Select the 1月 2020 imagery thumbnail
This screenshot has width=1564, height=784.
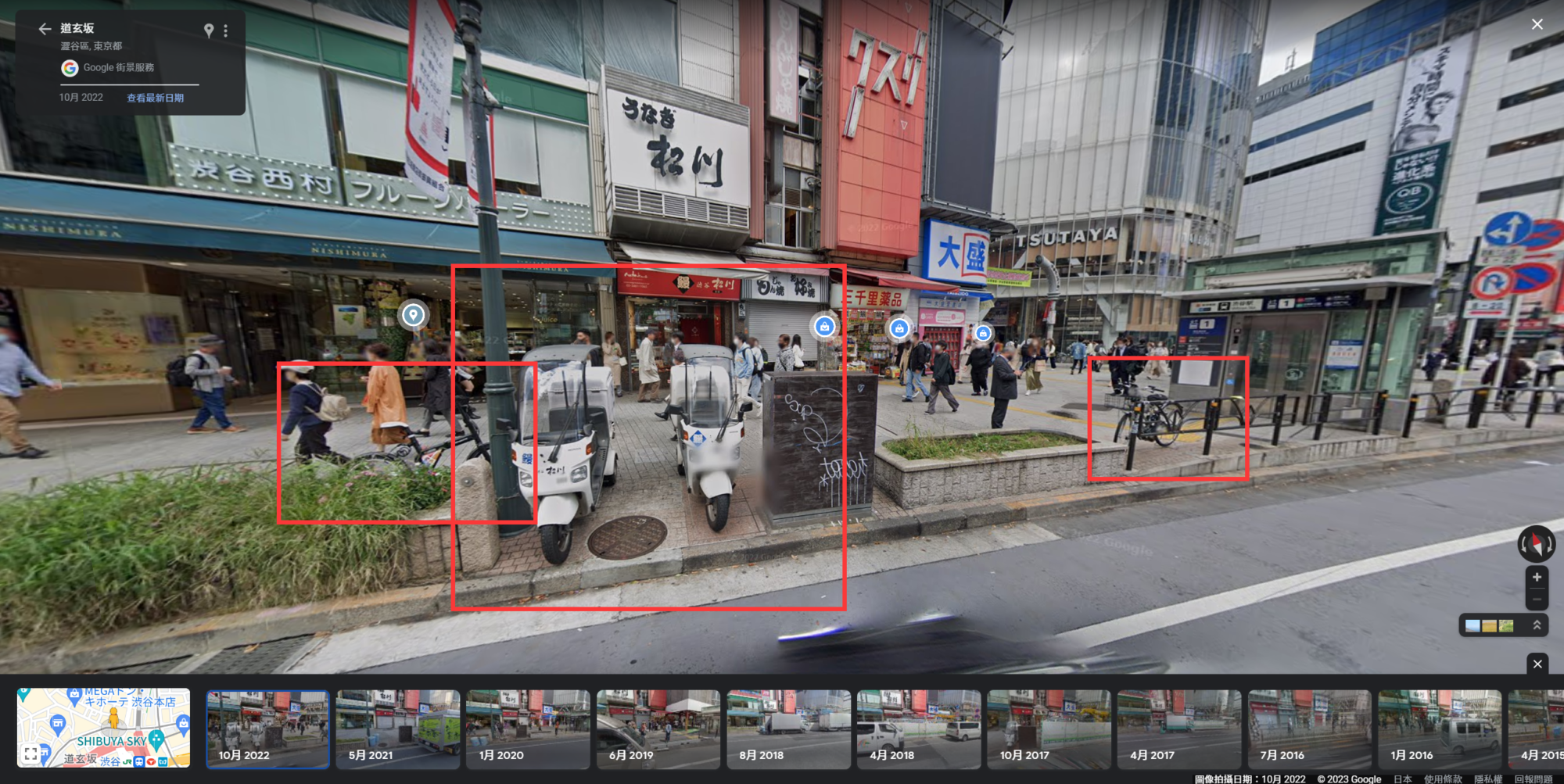click(528, 729)
